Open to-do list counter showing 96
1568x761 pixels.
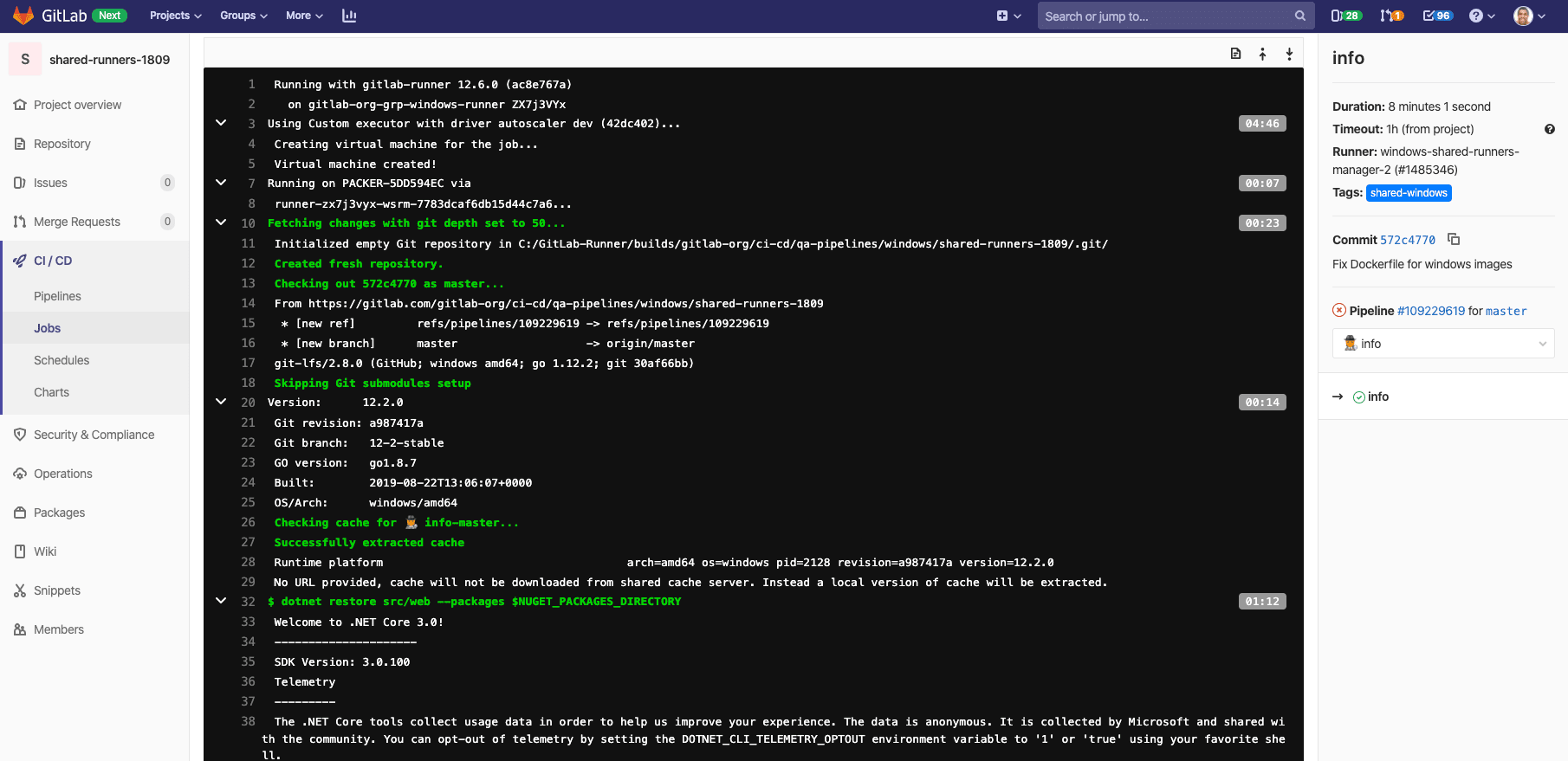(1438, 16)
